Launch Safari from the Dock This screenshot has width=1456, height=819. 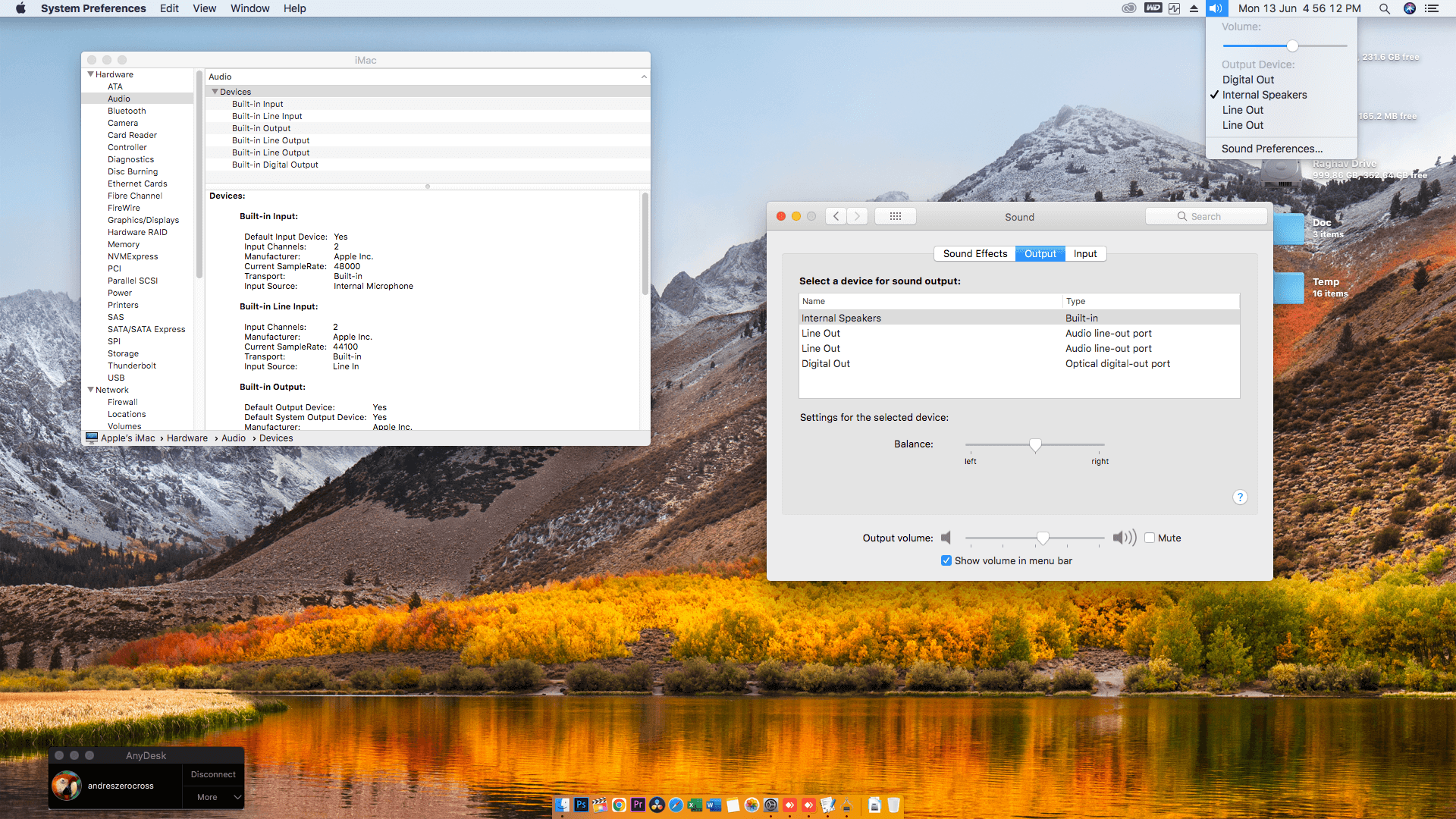[676, 805]
